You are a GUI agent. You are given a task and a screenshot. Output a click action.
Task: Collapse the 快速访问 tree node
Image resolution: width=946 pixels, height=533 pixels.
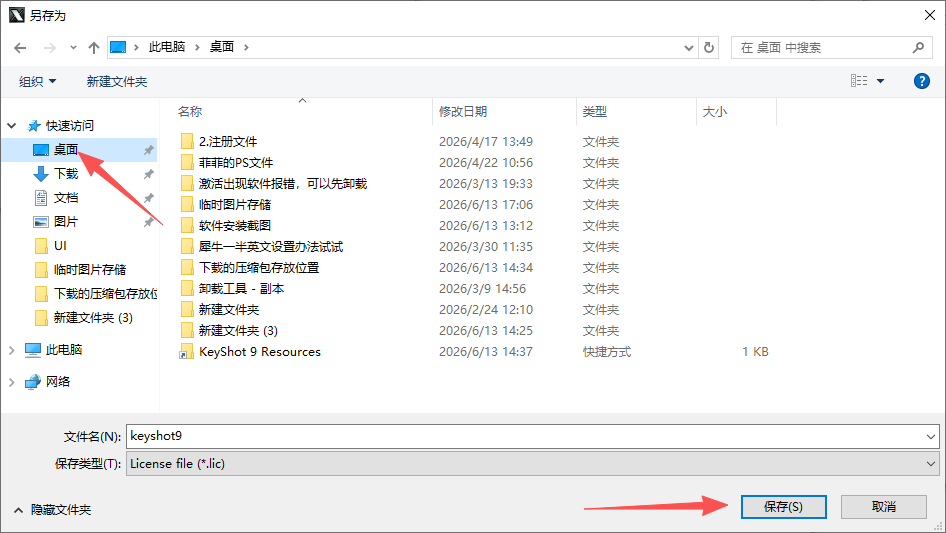pos(11,126)
